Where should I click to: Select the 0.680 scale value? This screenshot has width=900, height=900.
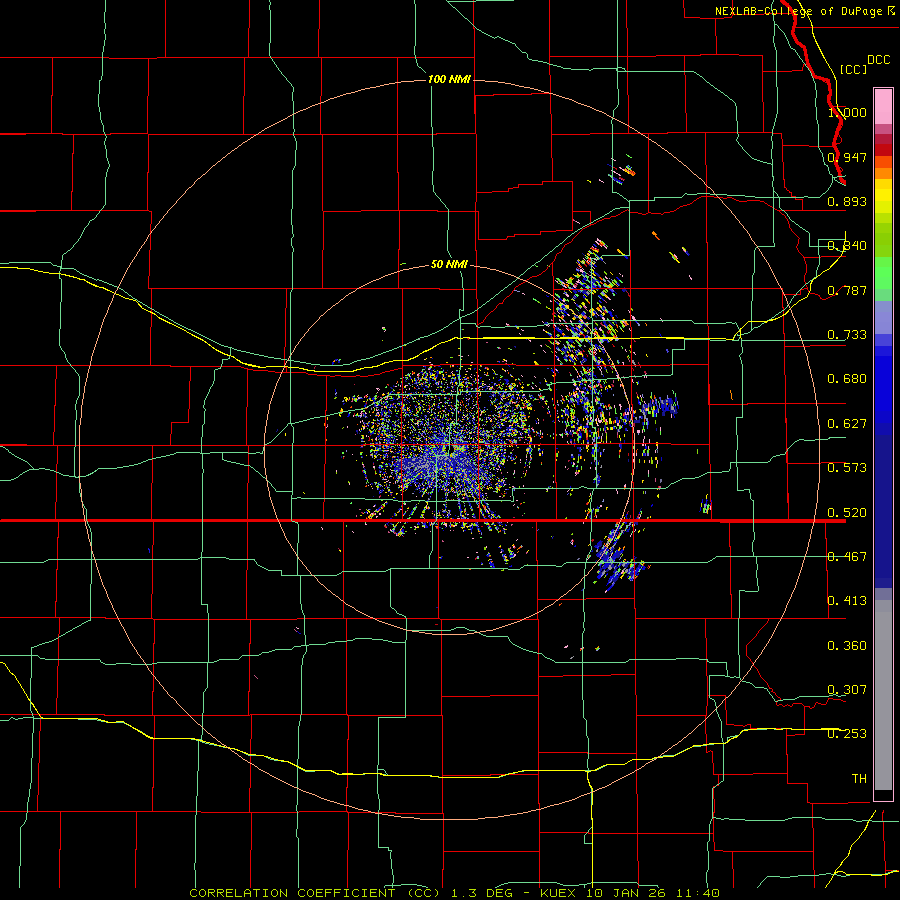pos(847,379)
